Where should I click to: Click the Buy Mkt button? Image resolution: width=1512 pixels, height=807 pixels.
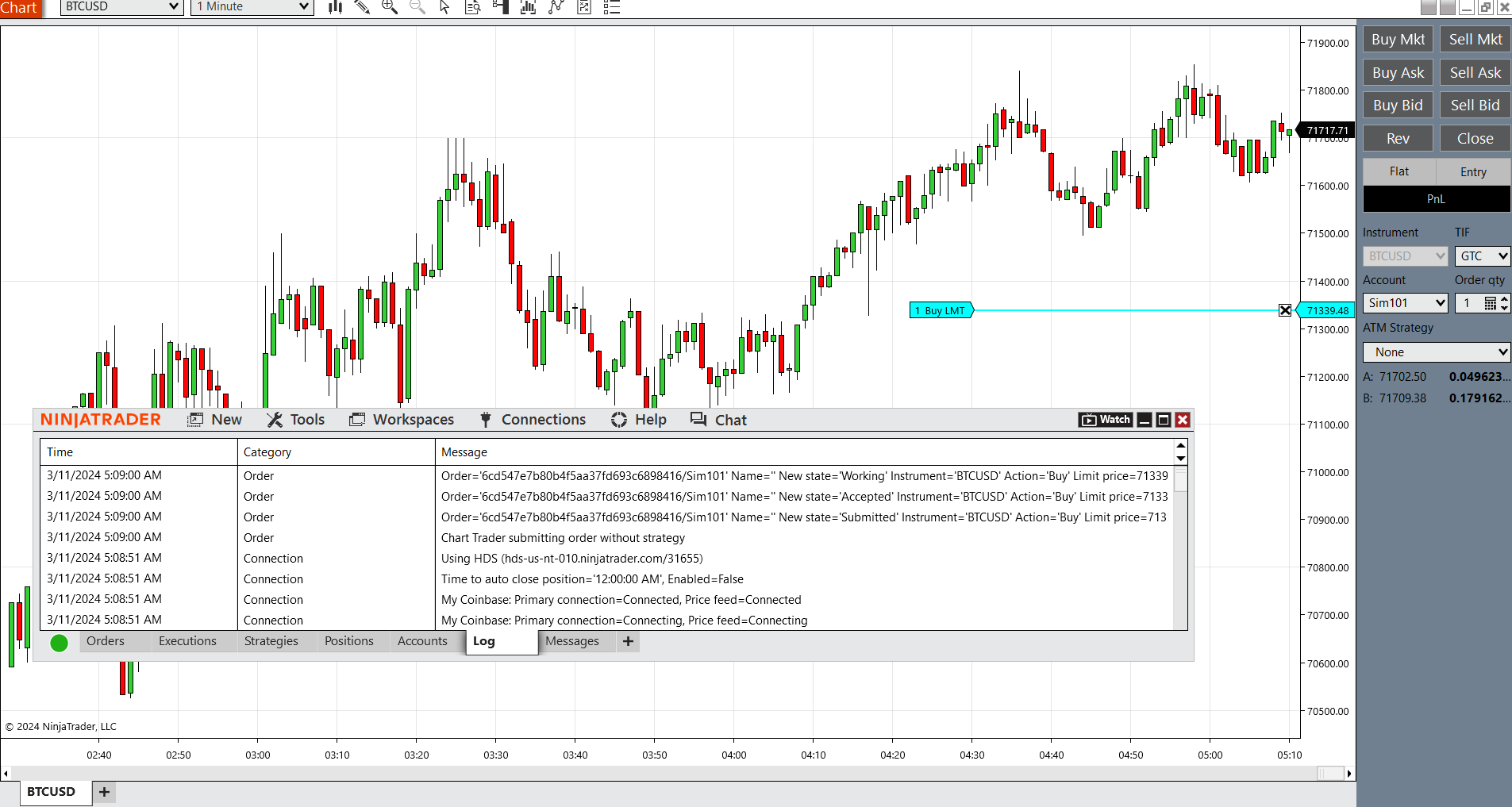[x=1398, y=40]
